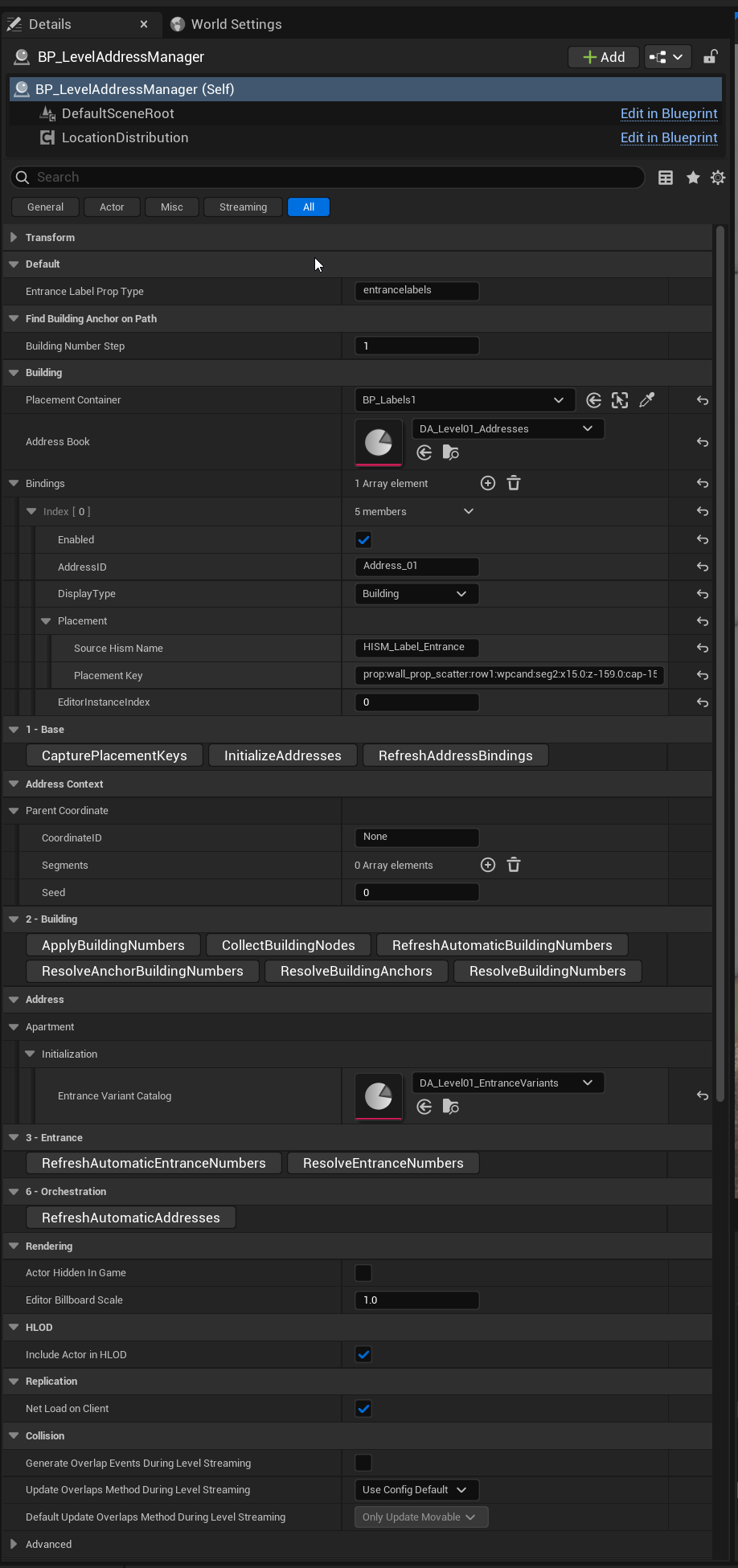
Task: Uncheck Include Actor in HLOD
Action: tap(363, 1355)
